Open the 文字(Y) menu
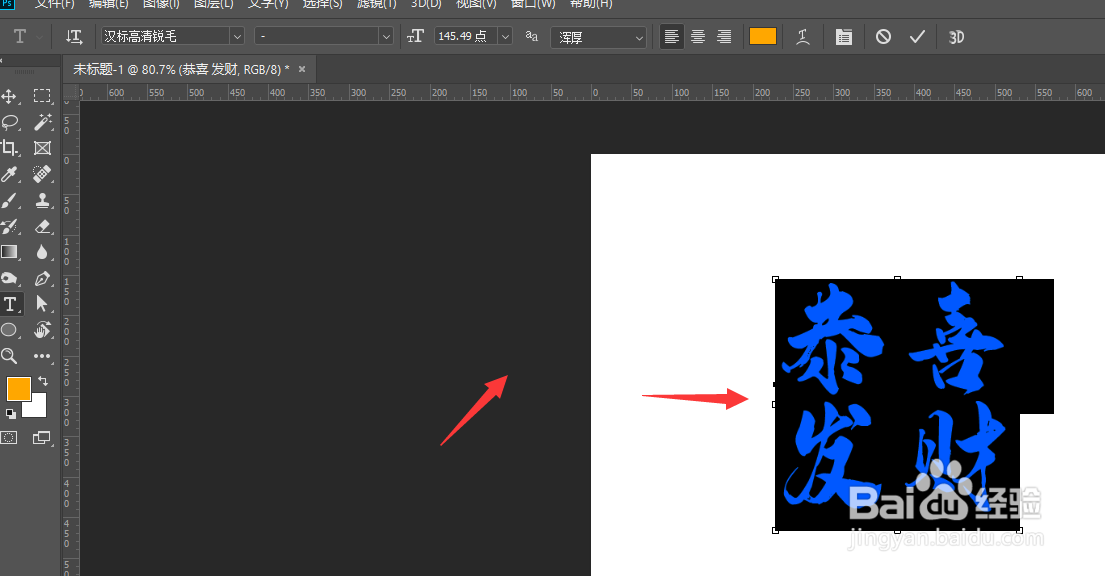Image resolution: width=1105 pixels, height=576 pixels. point(268,4)
